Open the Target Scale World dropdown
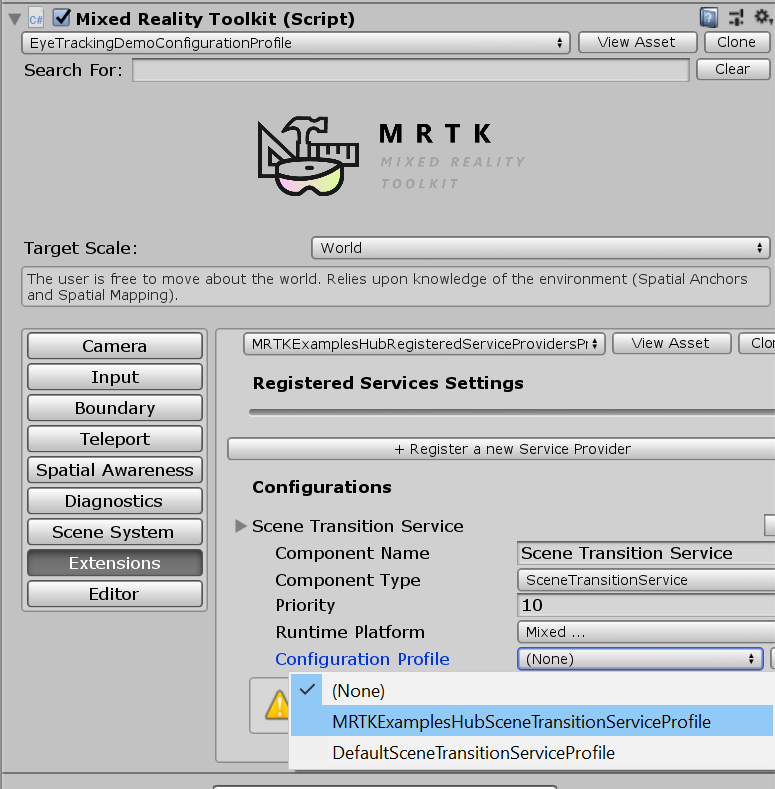Image resolution: width=775 pixels, height=789 pixels. 541,248
